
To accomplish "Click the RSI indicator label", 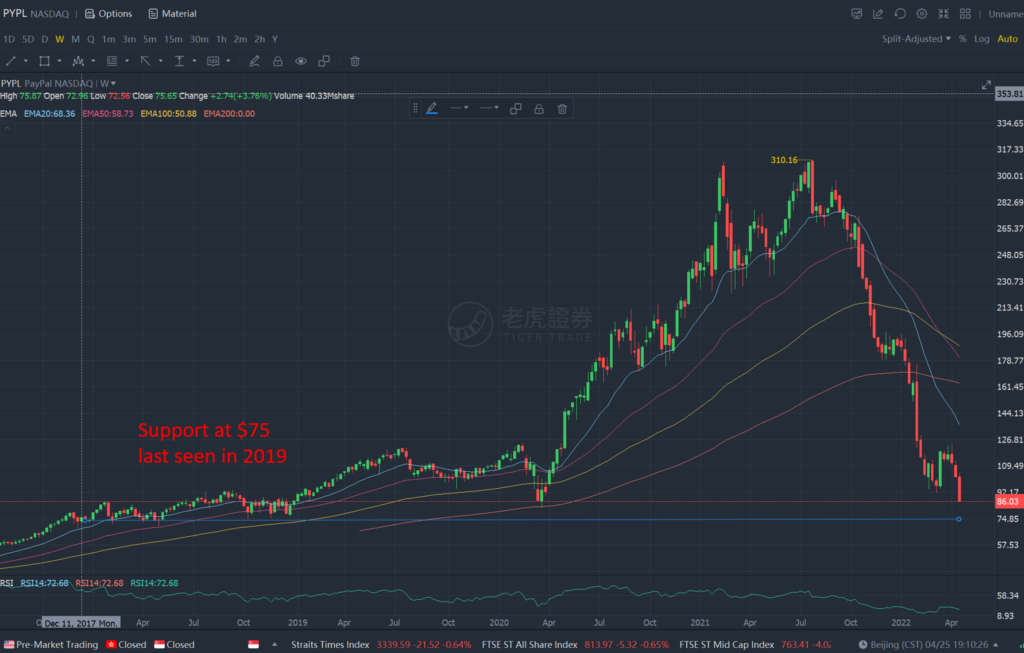I will pos(7,583).
